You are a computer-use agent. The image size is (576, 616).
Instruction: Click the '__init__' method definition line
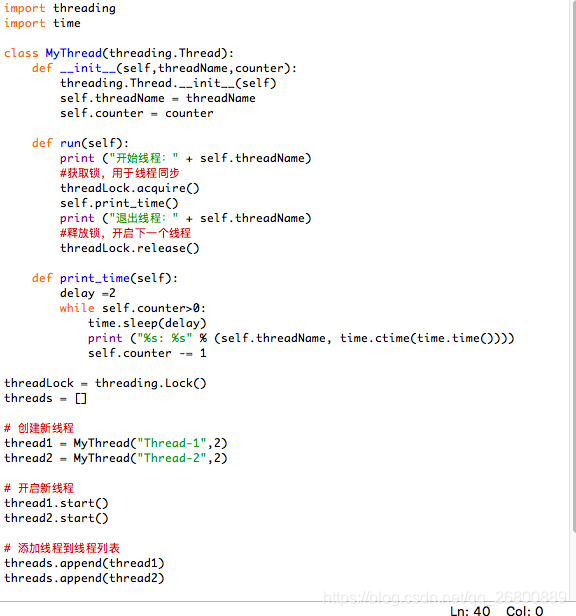[x=164, y=68]
